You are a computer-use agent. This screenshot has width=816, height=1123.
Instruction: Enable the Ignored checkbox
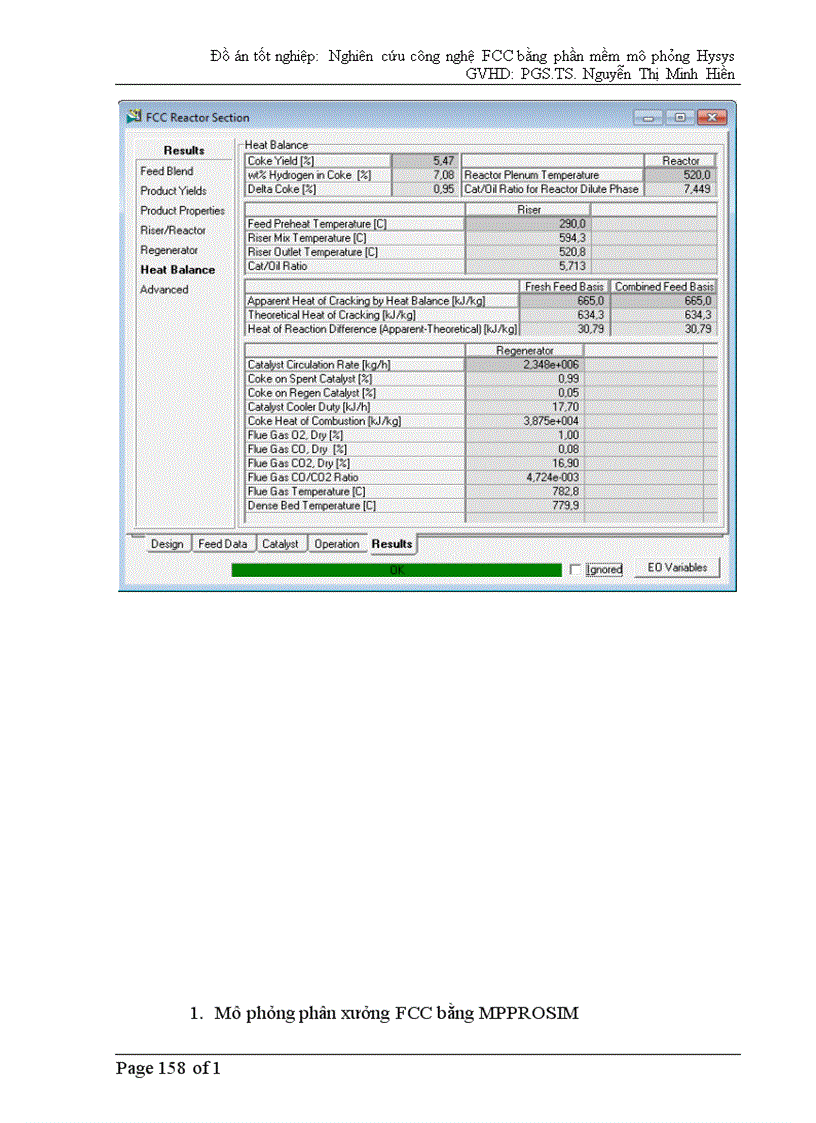point(575,569)
